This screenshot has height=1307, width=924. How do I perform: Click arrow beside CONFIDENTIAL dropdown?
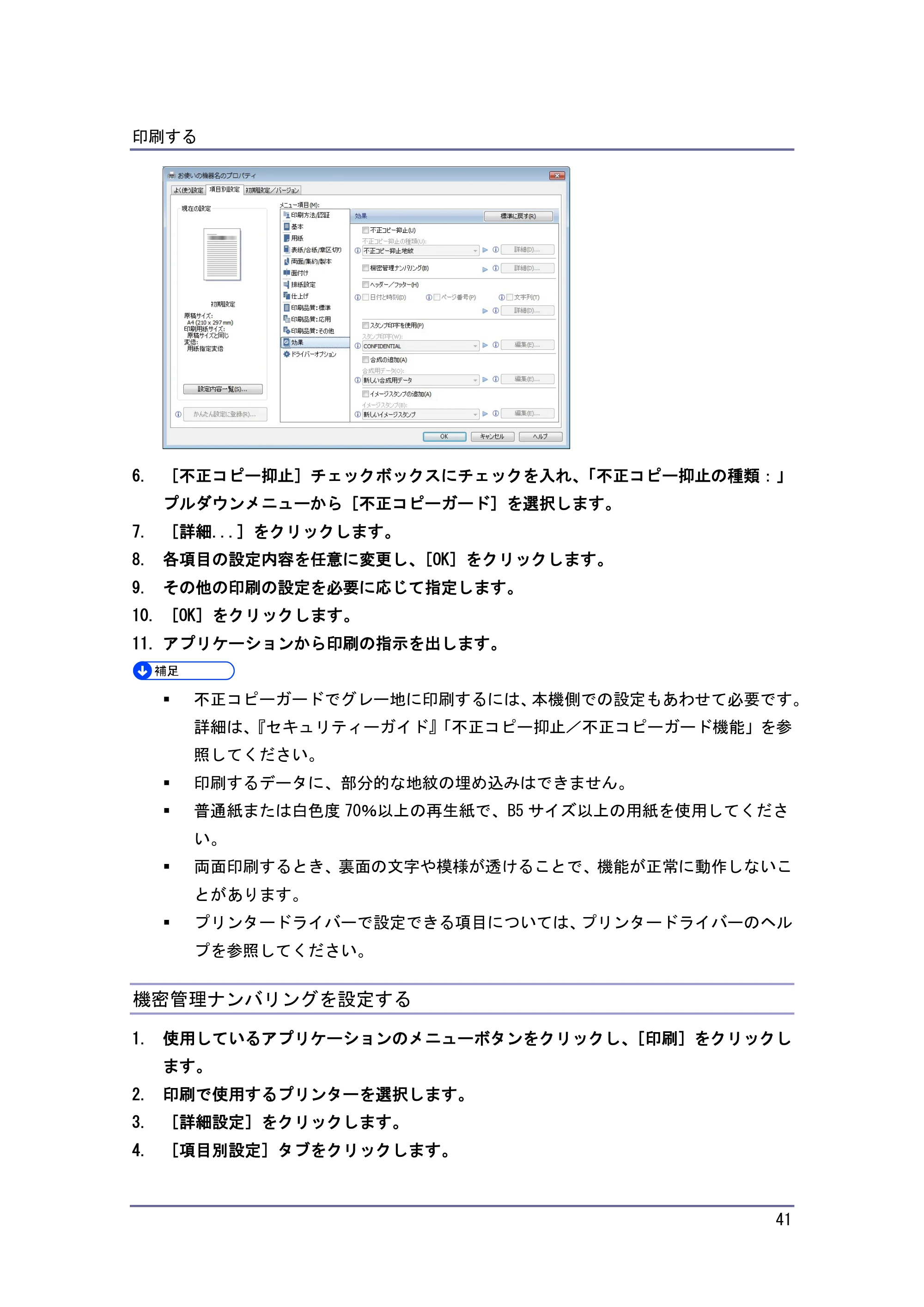point(485,345)
